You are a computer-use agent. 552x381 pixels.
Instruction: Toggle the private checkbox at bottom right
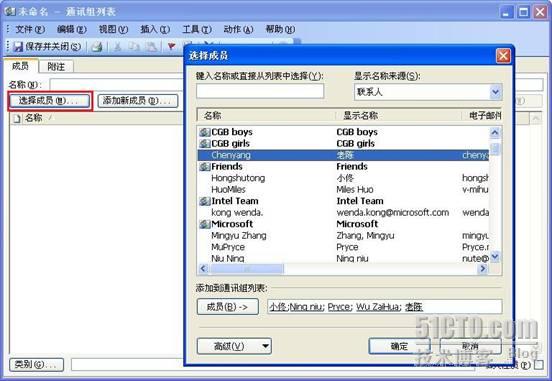[x=539, y=365]
